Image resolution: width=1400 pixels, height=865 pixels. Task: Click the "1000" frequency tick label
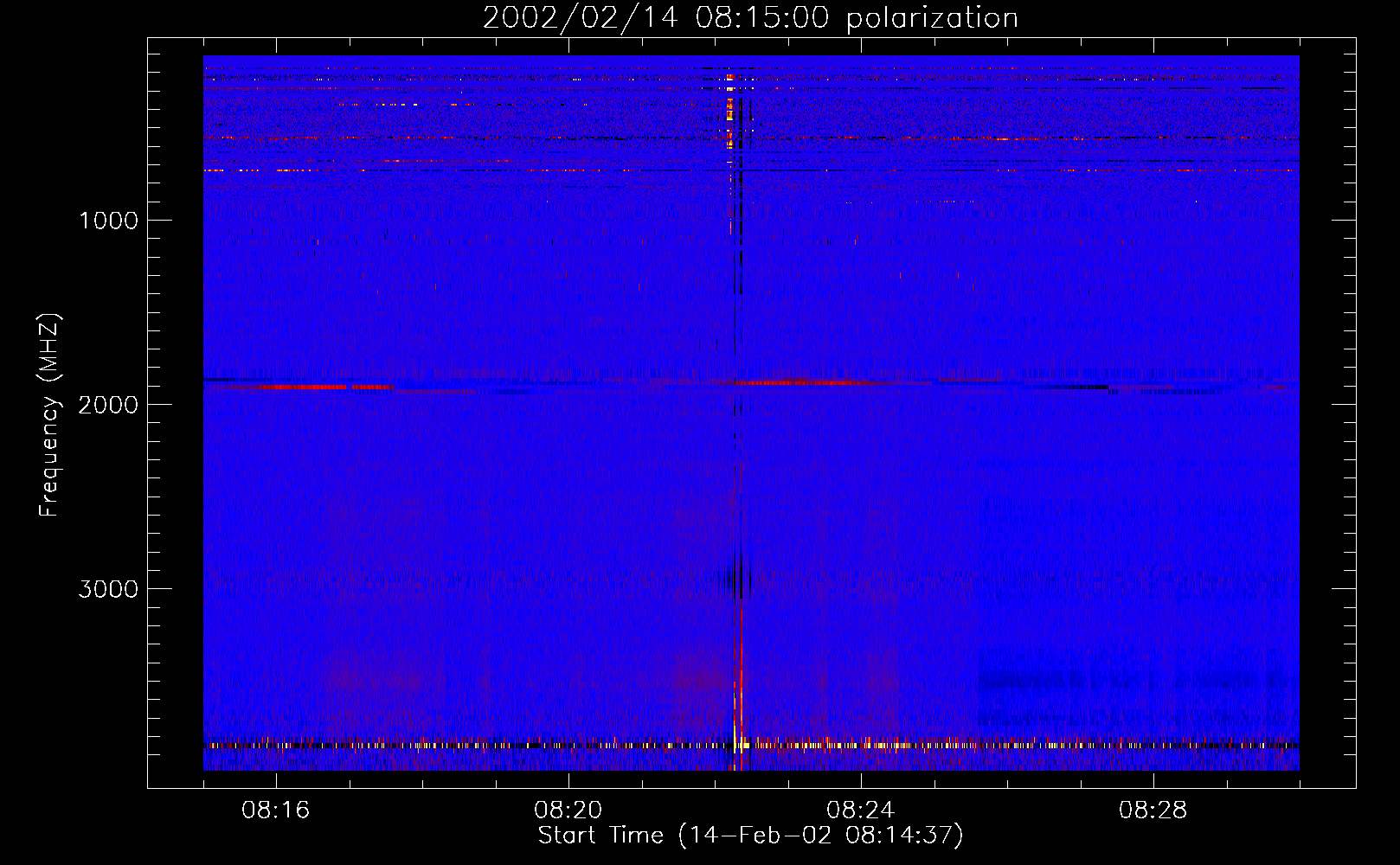click(x=108, y=221)
